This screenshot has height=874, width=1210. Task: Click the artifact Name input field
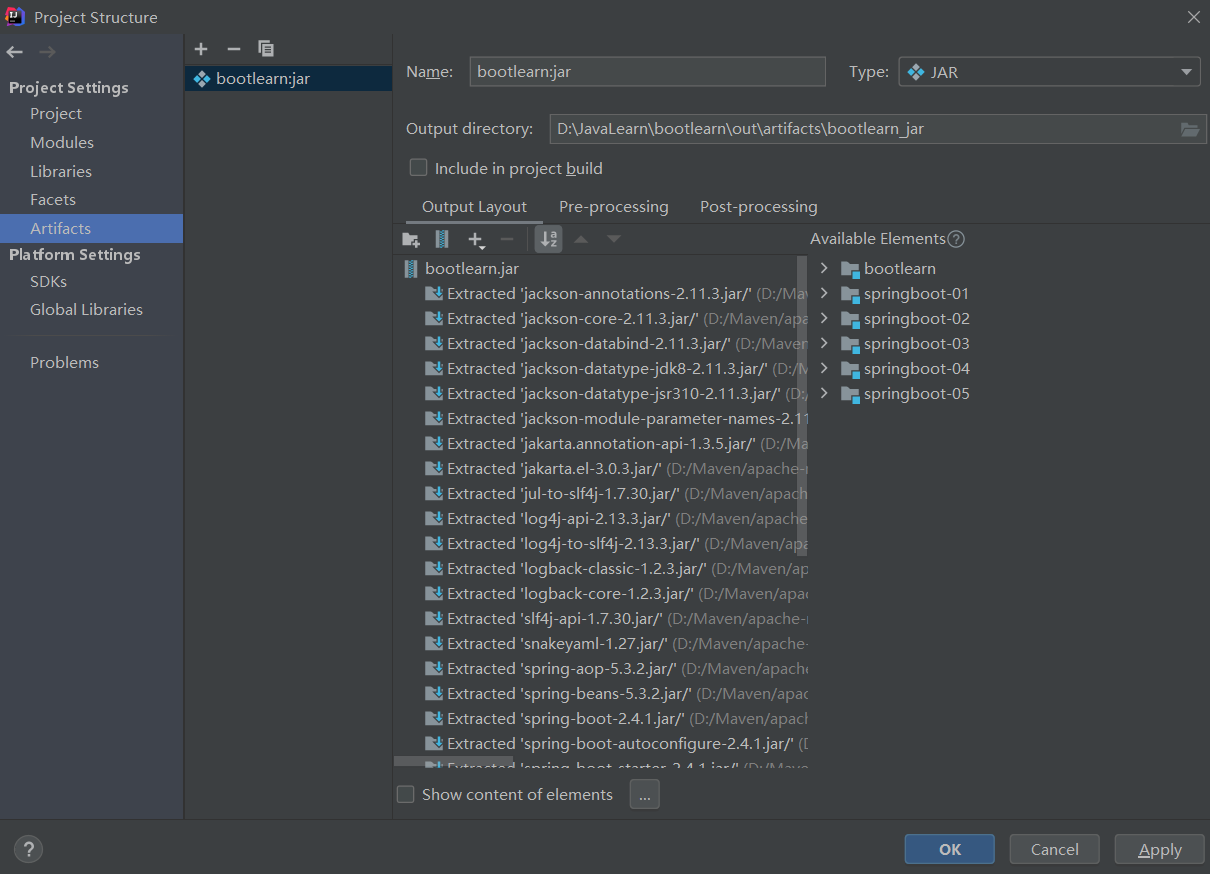tap(647, 72)
